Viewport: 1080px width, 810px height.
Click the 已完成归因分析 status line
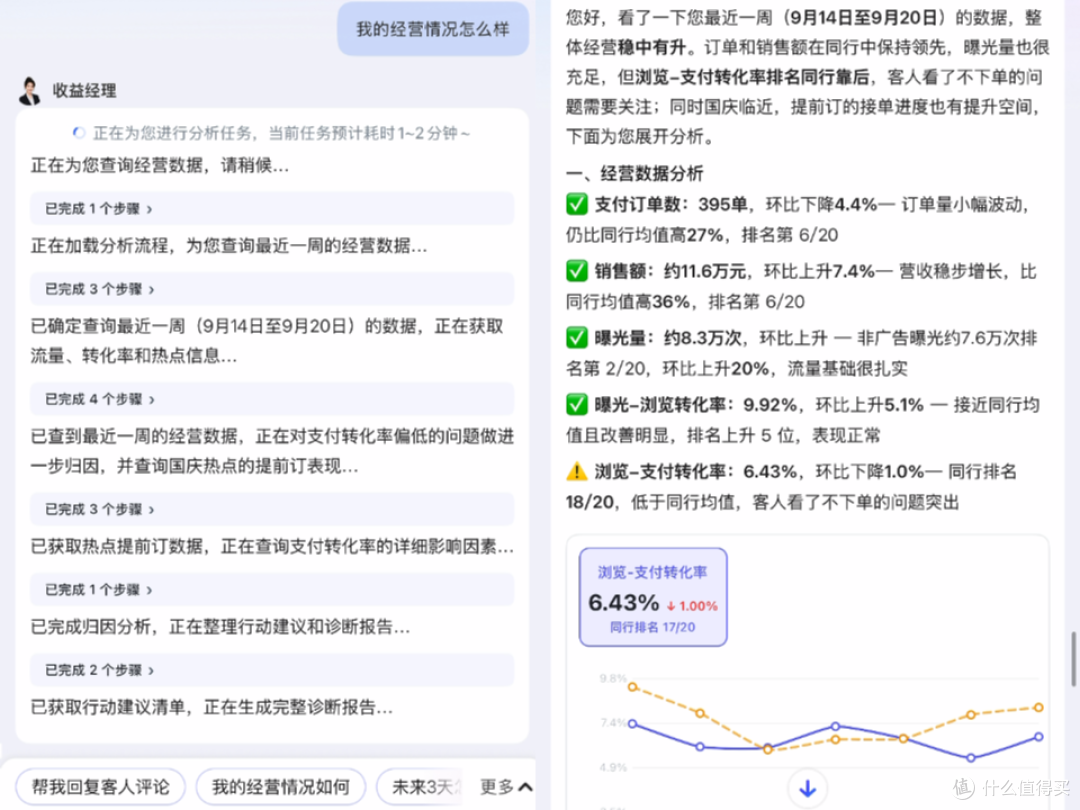220,626
